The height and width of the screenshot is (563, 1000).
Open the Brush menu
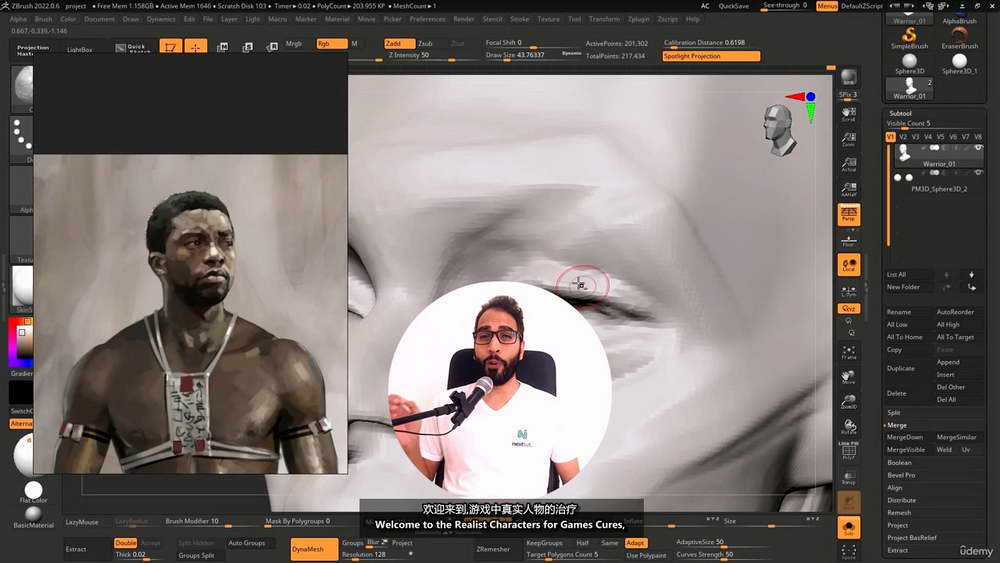coord(43,19)
